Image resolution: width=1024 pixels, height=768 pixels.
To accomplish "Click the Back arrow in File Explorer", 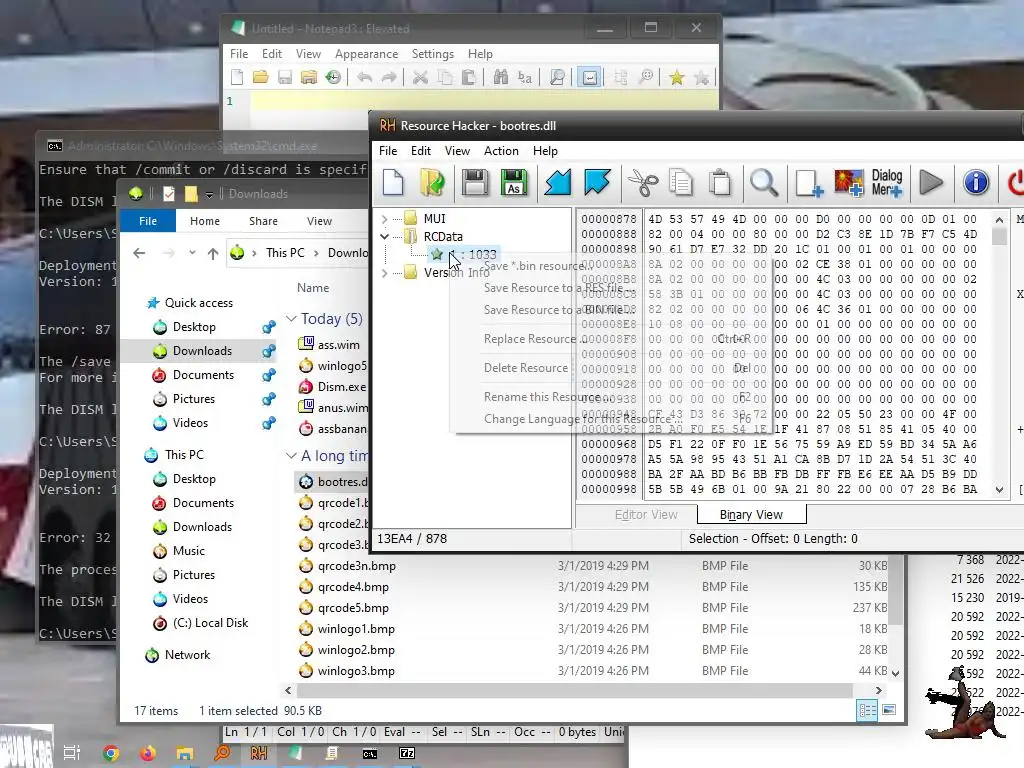I will click(139, 253).
